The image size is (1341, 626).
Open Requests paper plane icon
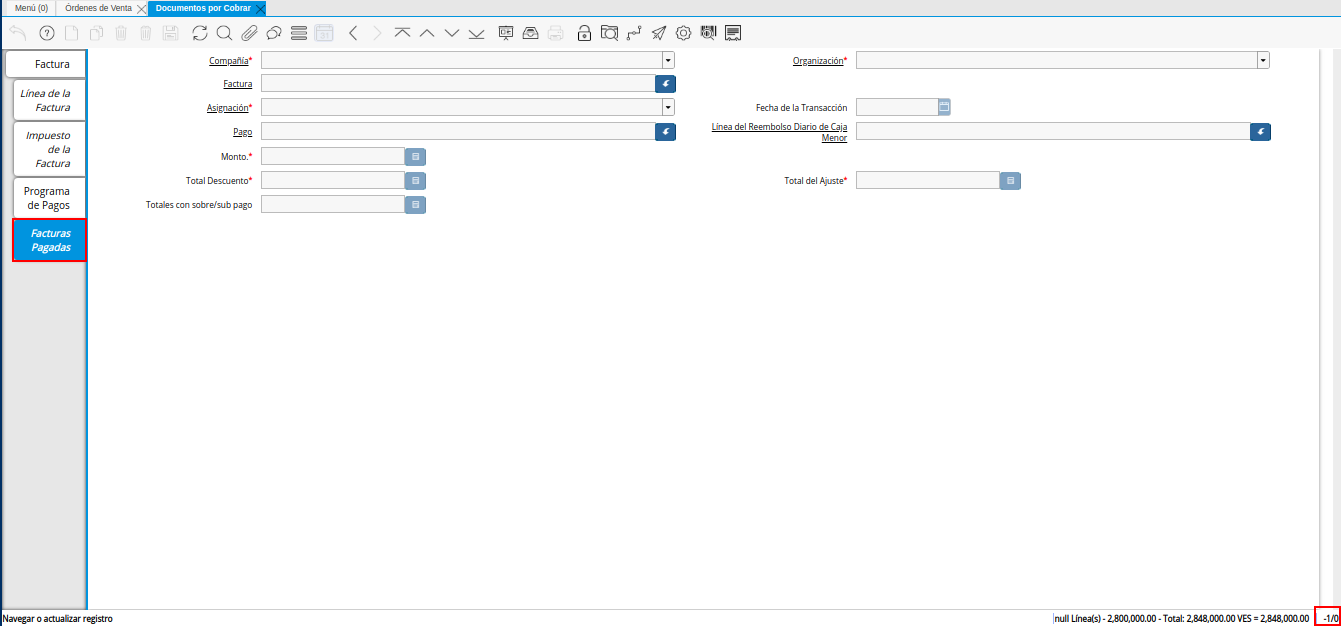coord(658,33)
